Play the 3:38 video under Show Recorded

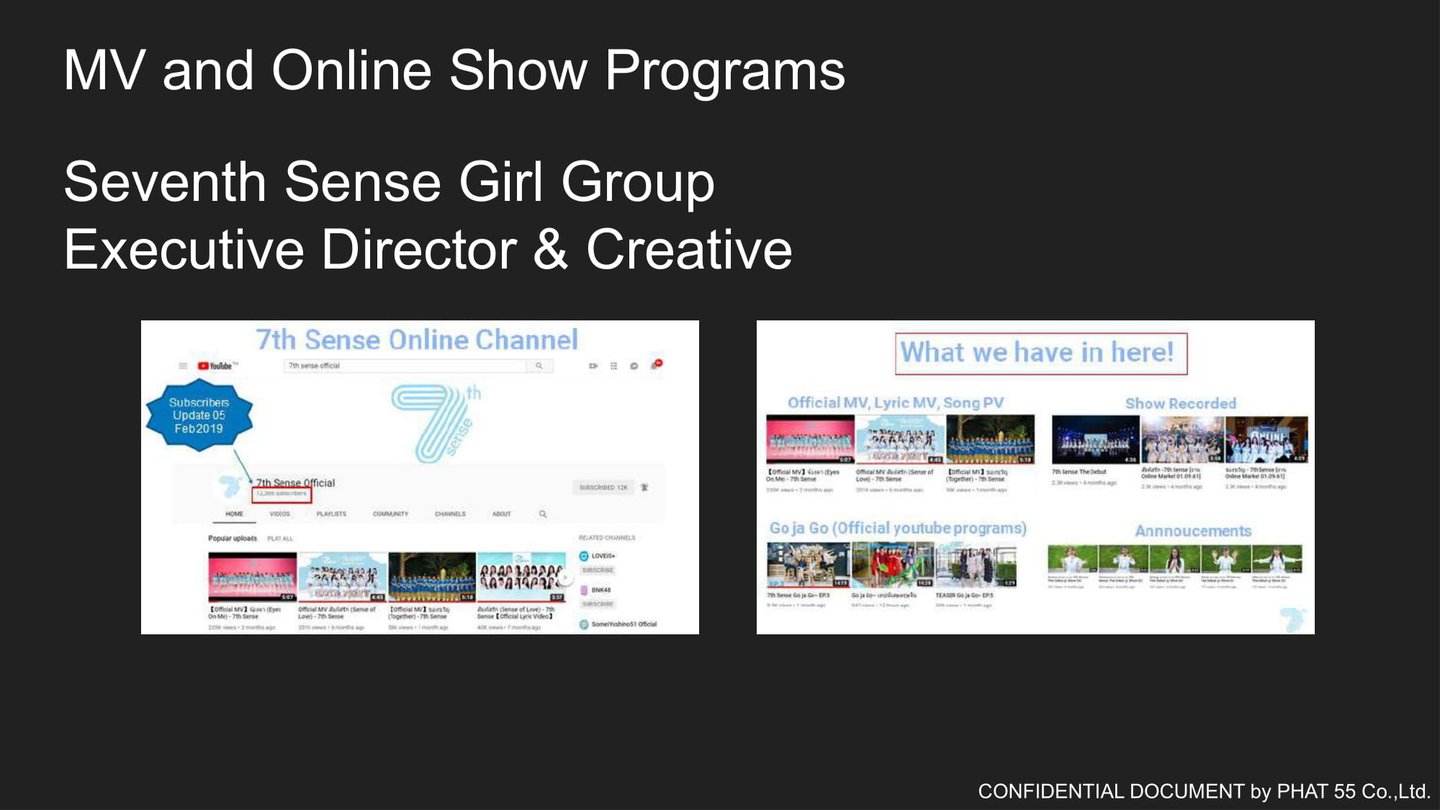pos(1183,440)
